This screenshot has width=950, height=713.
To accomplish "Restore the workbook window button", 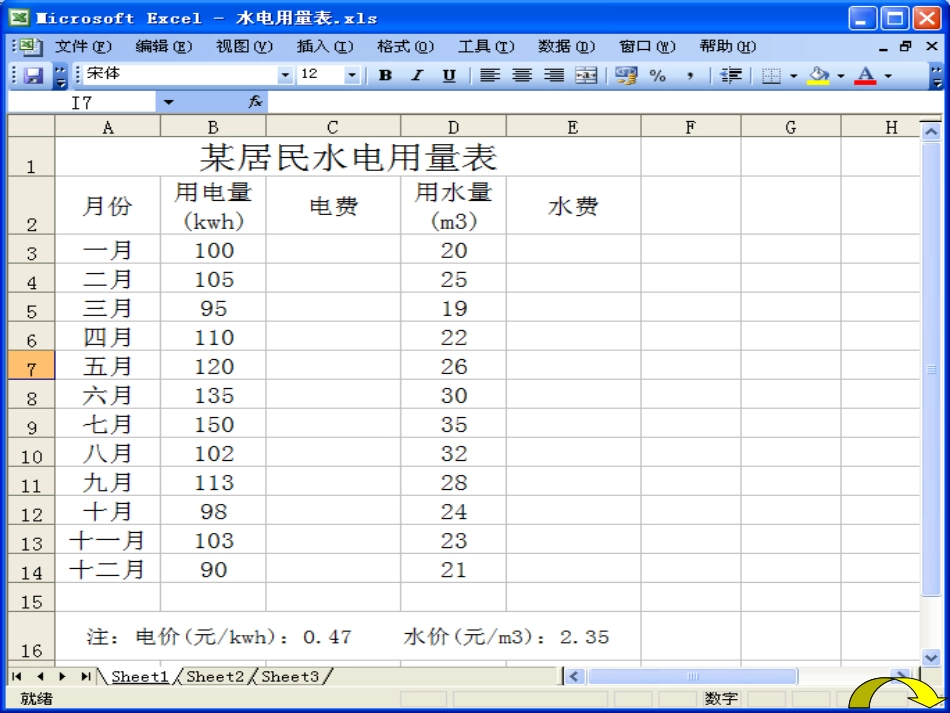I will pos(906,46).
